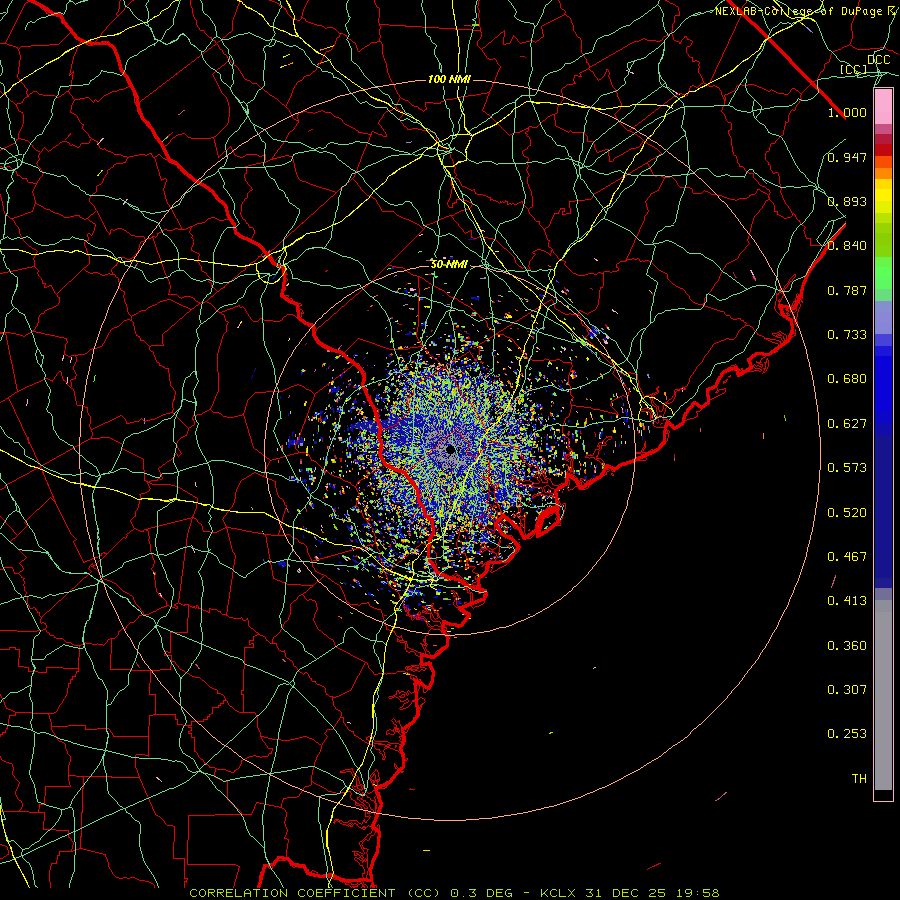Pick the gray color bar segment
Viewport: 900px width, 900px height.
pyautogui.click(x=883, y=695)
